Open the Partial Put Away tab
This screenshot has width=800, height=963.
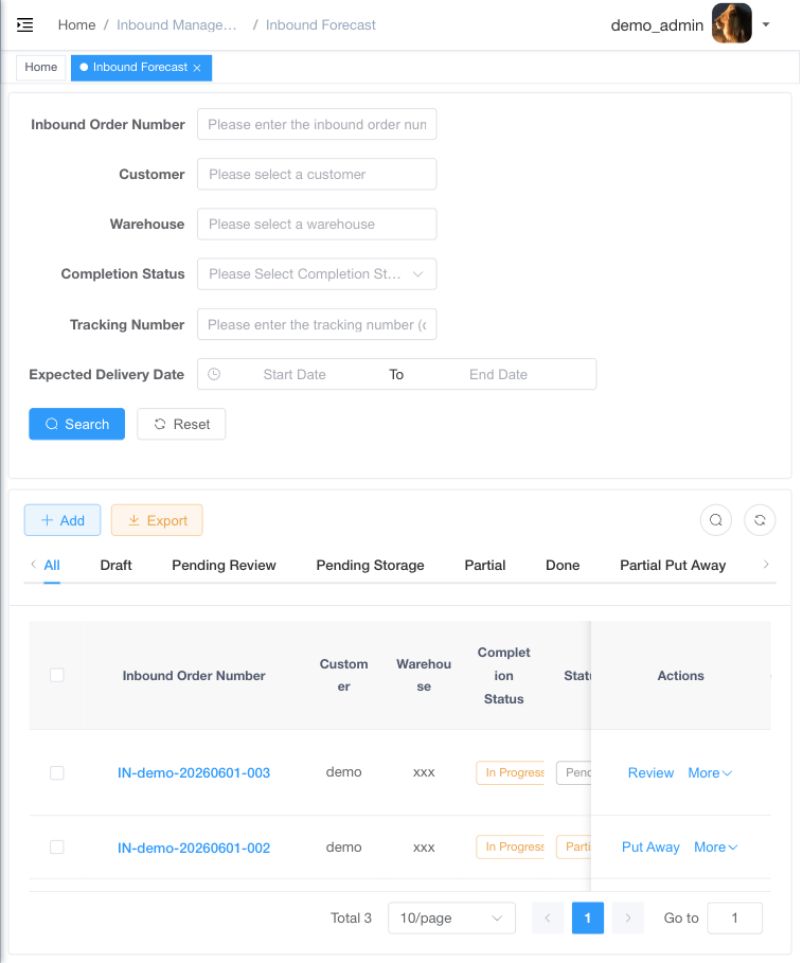[672, 565]
